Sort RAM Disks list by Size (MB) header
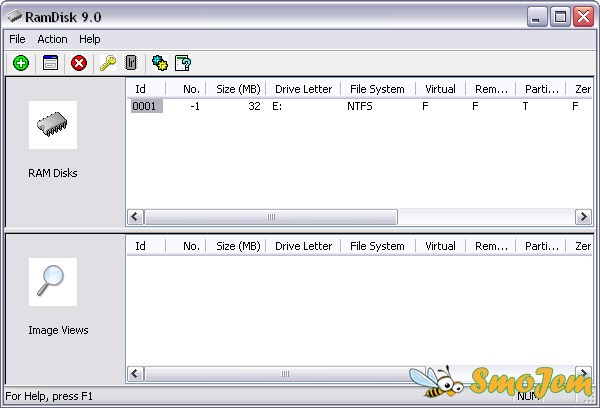This screenshot has height=408, width=600. pos(236,89)
